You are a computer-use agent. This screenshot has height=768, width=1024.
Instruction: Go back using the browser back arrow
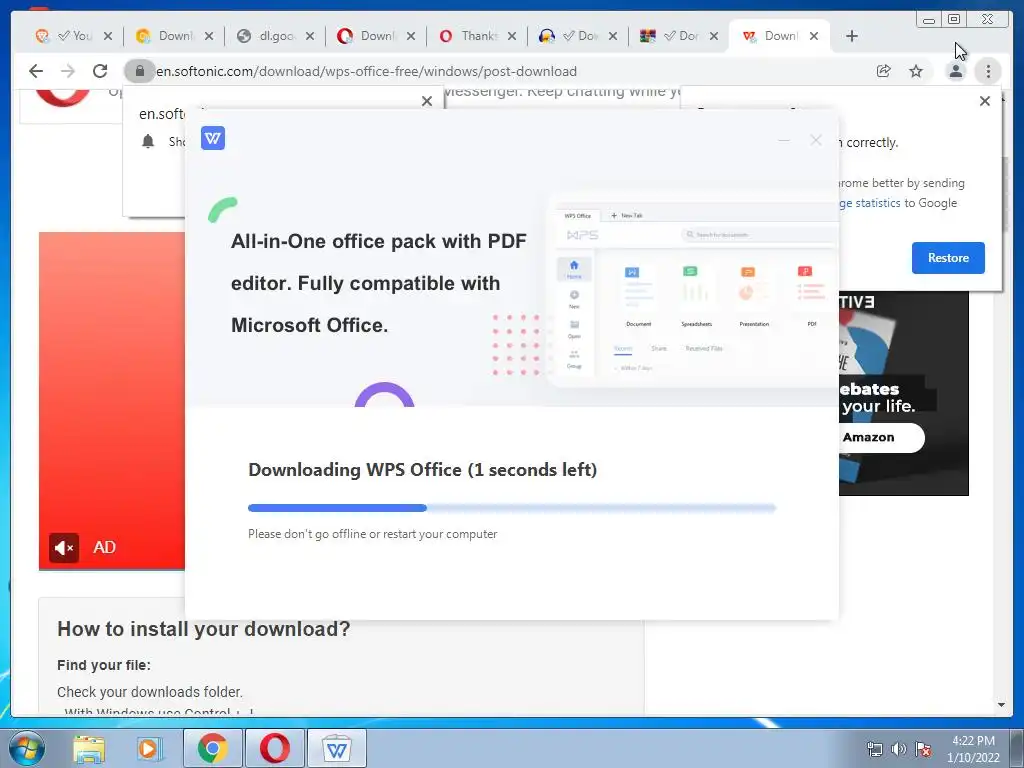[36, 71]
